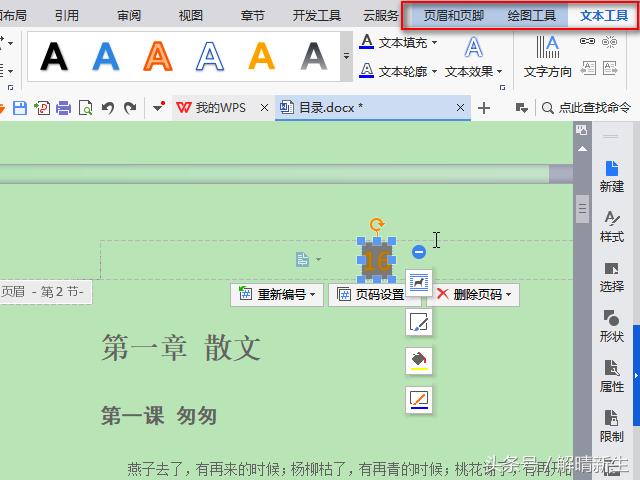The height and width of the screenshot is (480, 640).
Task: Open the 限制 sidebar panel
Action: (x=611, y=426)
